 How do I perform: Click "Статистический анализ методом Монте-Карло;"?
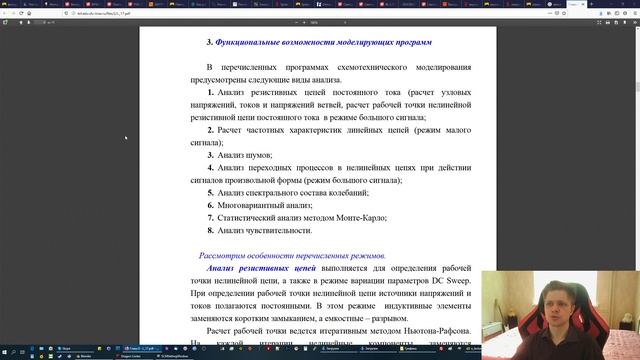(302, 218)
